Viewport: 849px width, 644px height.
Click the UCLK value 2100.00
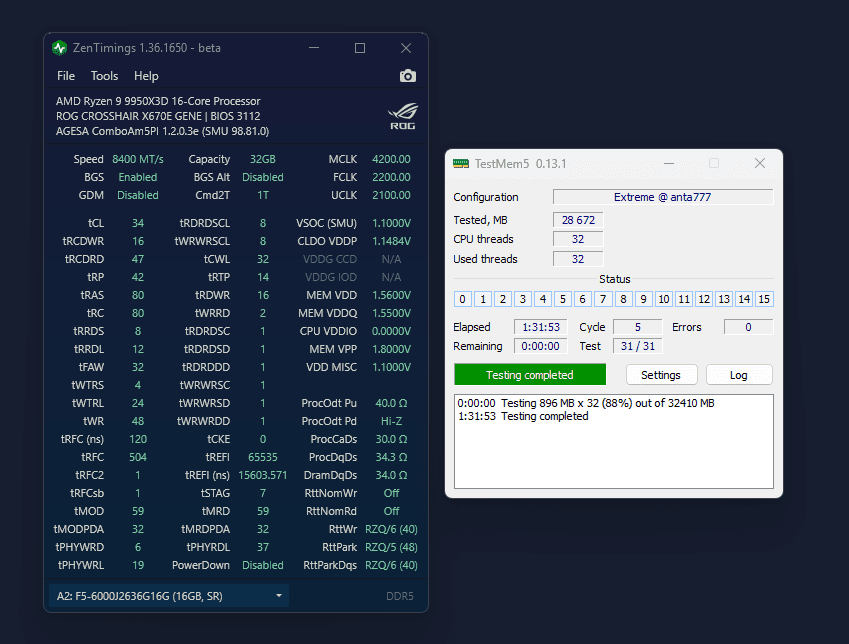[391, 195]
